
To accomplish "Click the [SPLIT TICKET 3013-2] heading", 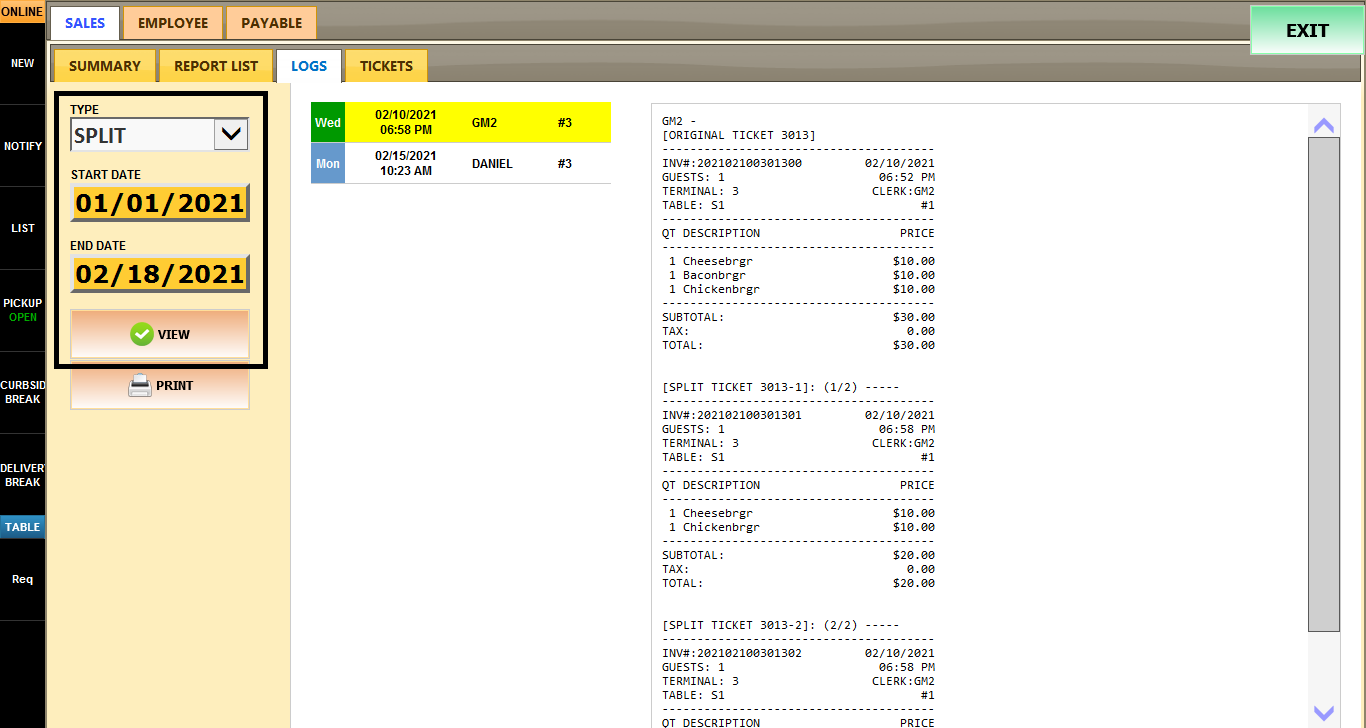I will tap(739, 625).
